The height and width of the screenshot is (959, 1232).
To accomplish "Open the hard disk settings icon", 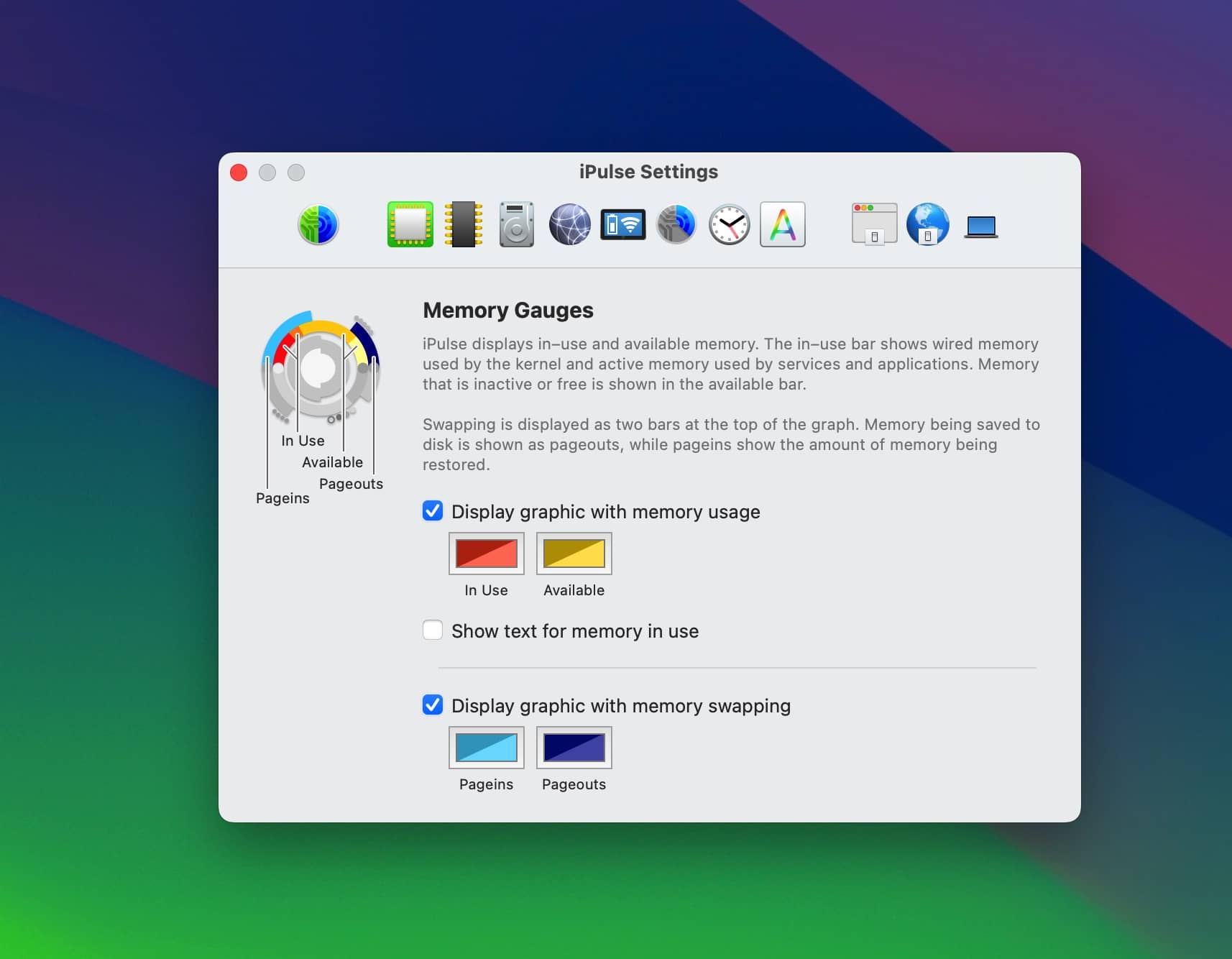I will point(517,224).
